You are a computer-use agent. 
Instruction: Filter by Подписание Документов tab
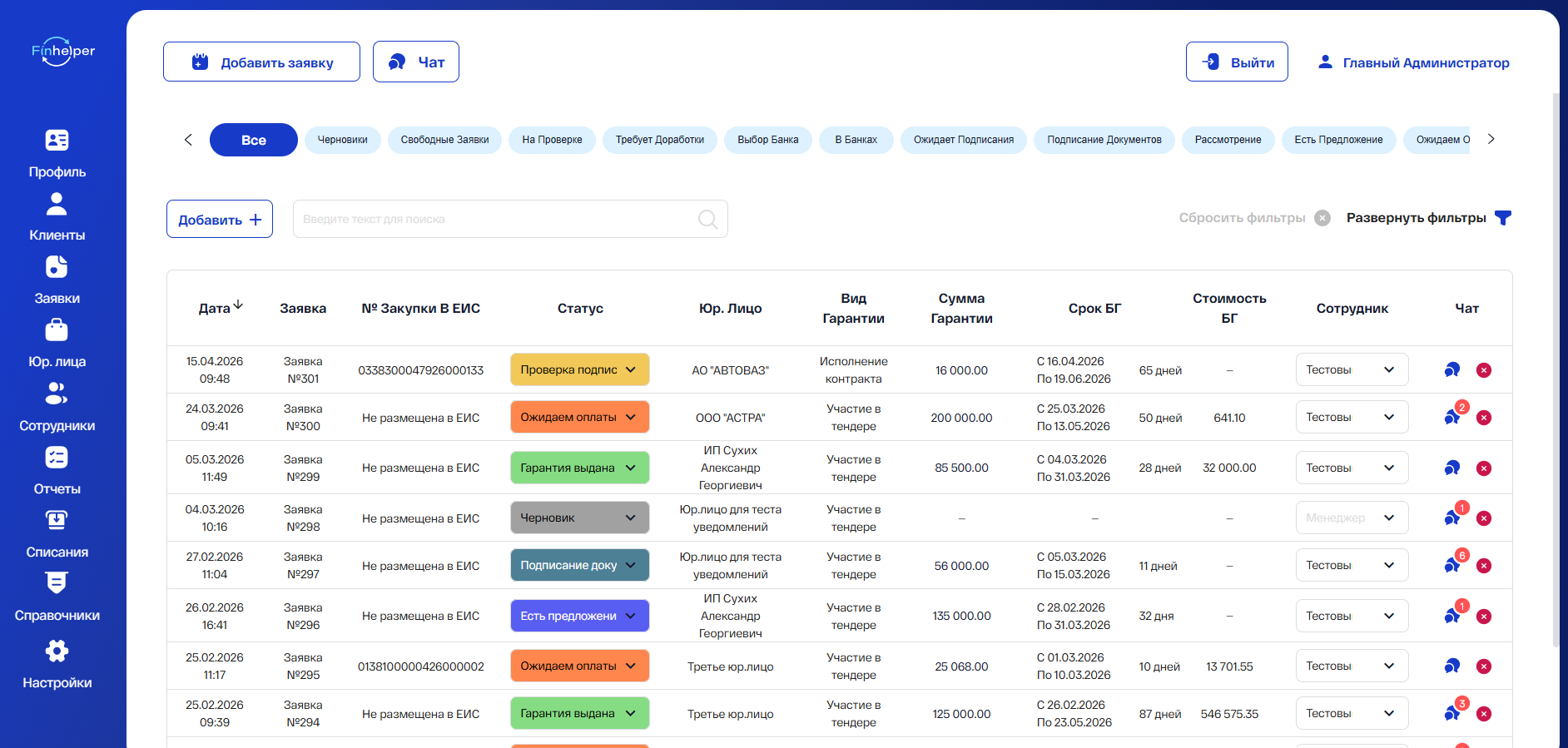tap(1104, 140)
